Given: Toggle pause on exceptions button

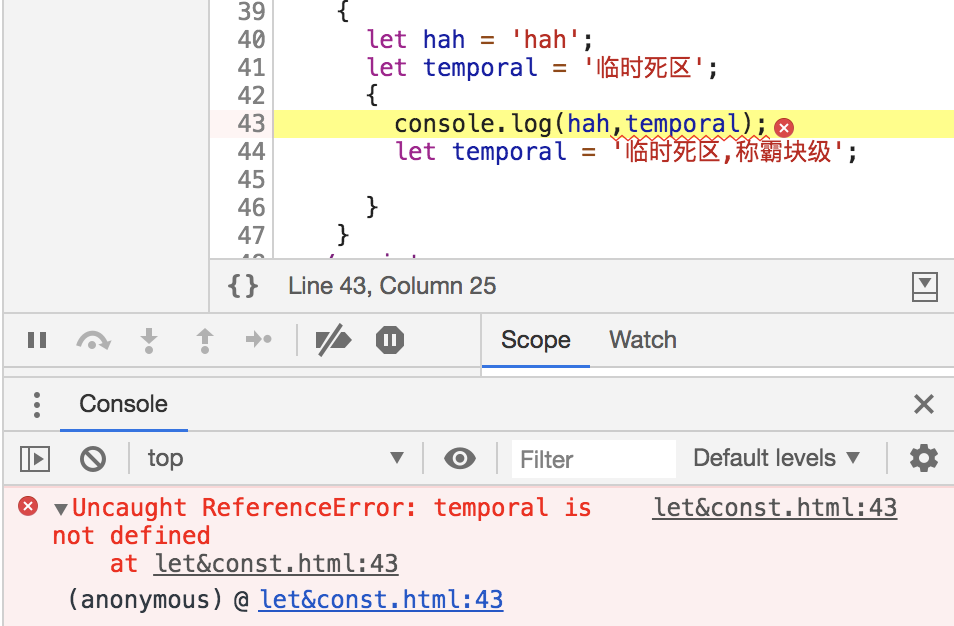Looking at the screenshot, I should pos(390,340).
